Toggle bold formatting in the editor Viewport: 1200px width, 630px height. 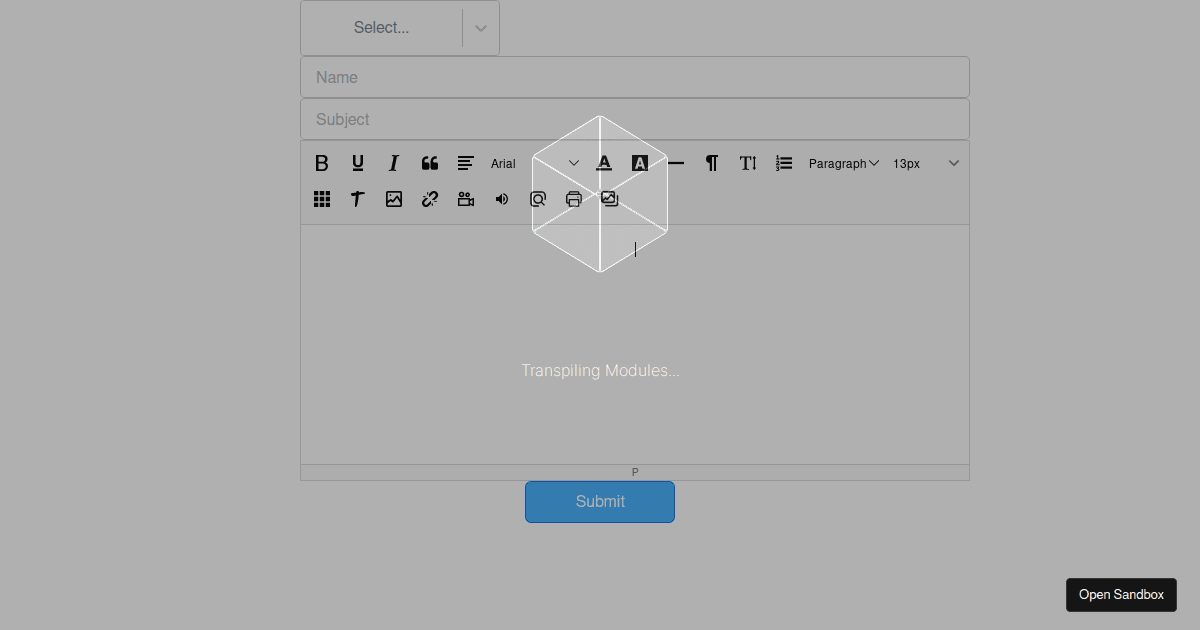(x=322, y=163)
